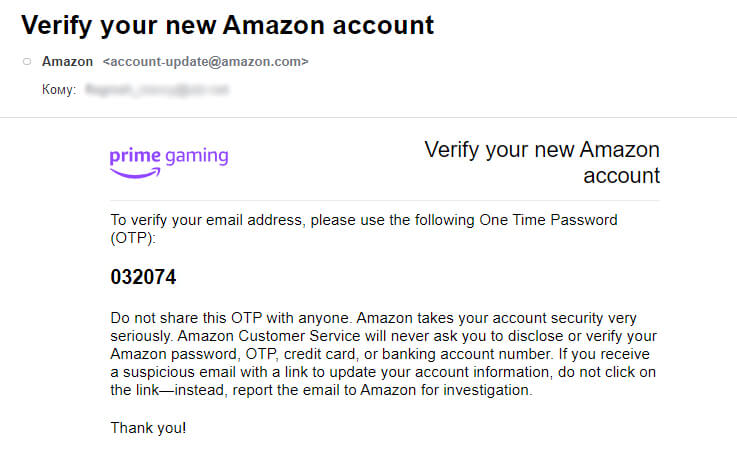Click the sender name Amazon
The width and height of the screenshot is (737, 470).
point(68,62)
